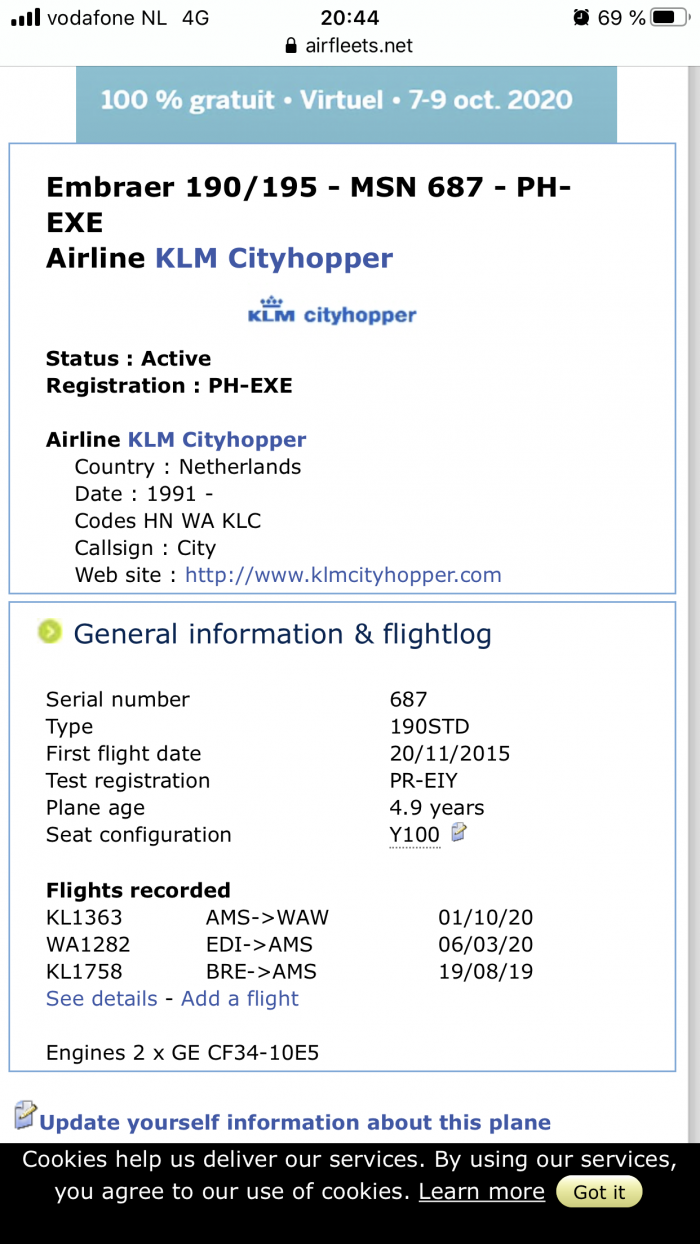Tap the padlock icon in address bar
Image resolution: width=700 pixels, height=1244 pixels.
(291, 46)
